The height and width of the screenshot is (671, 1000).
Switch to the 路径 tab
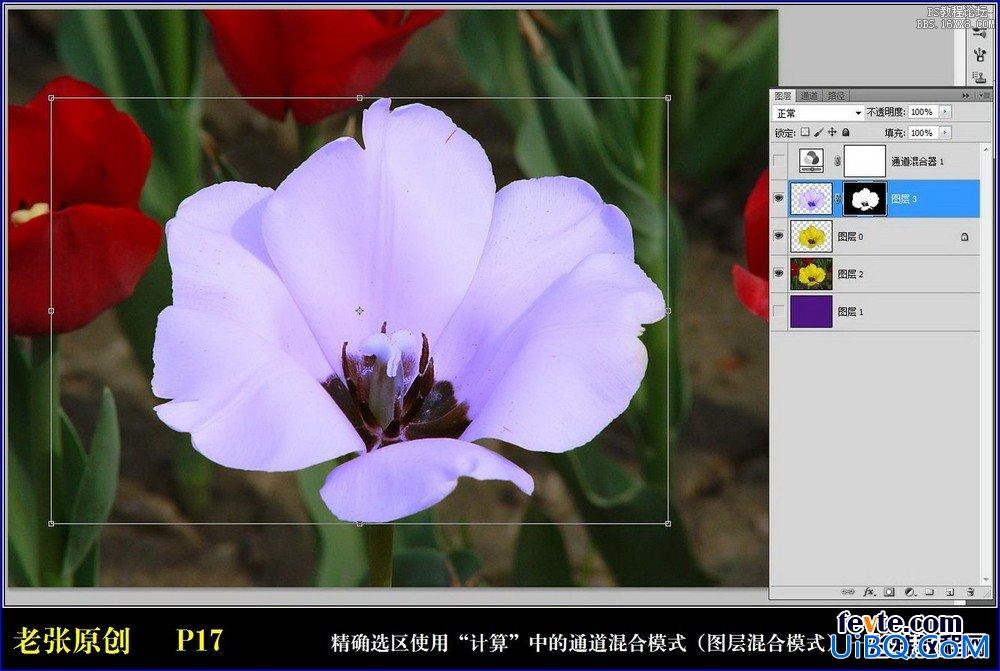(x=836, y=96)
